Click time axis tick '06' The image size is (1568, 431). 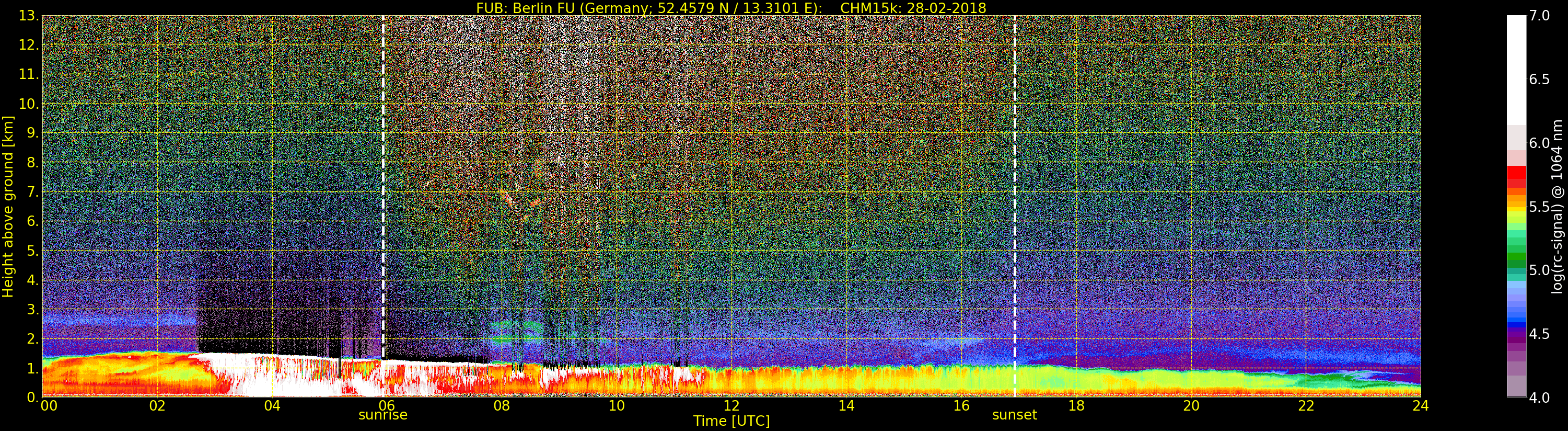387,406
